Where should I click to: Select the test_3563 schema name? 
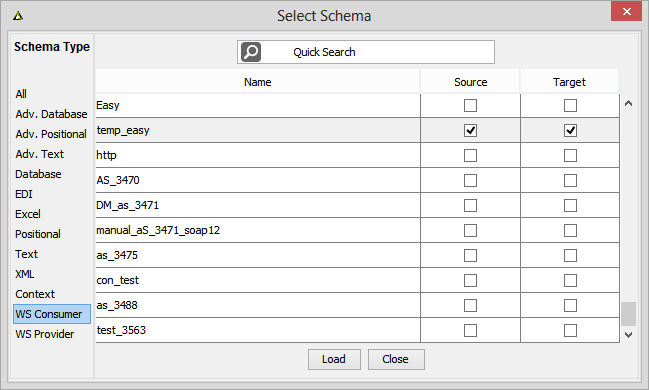(121, 330)
